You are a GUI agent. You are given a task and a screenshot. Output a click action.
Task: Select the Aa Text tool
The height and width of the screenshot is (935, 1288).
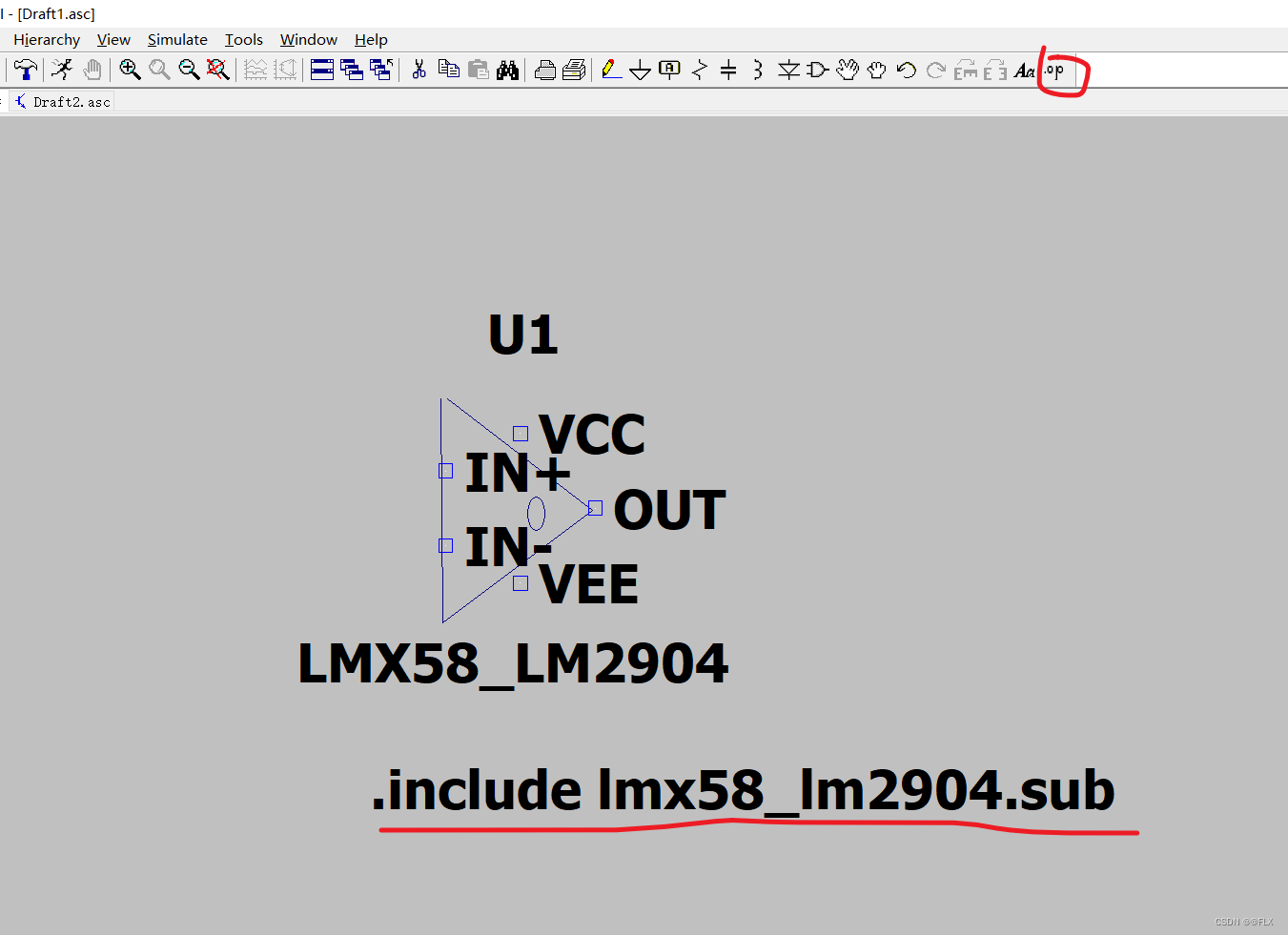click(x=1025, y=70)
